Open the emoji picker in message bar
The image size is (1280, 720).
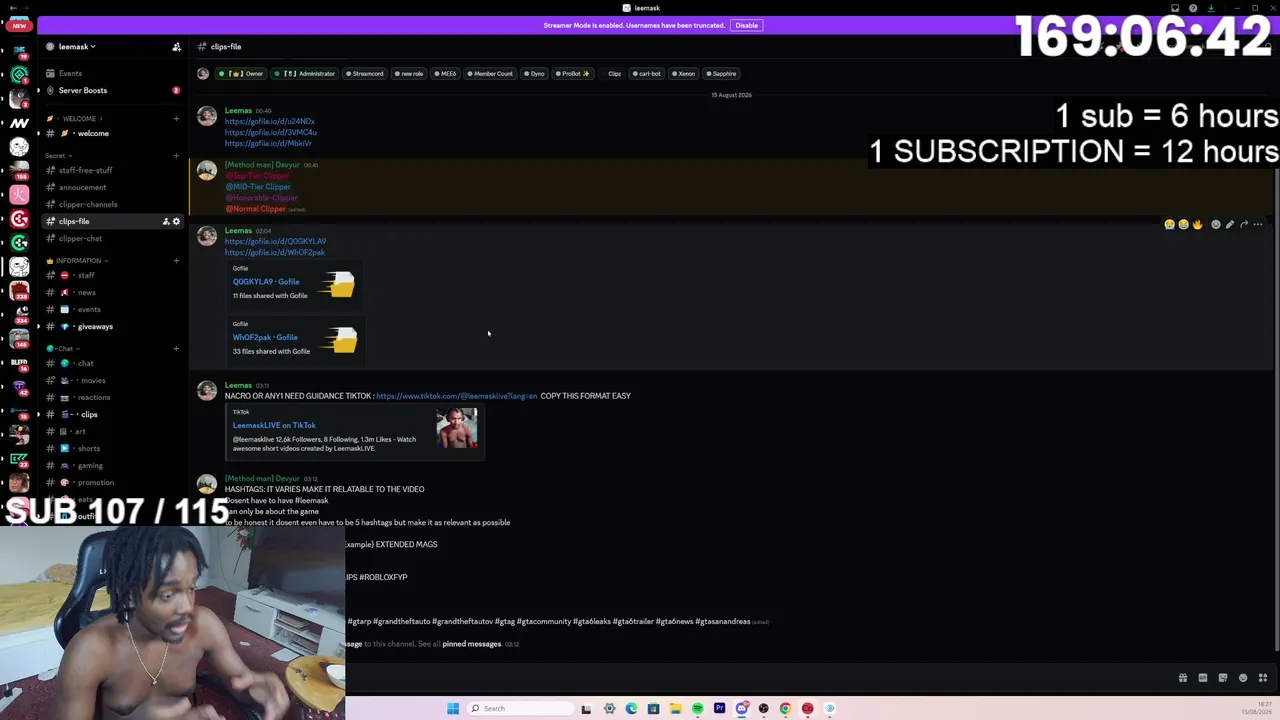(1243, 678)
